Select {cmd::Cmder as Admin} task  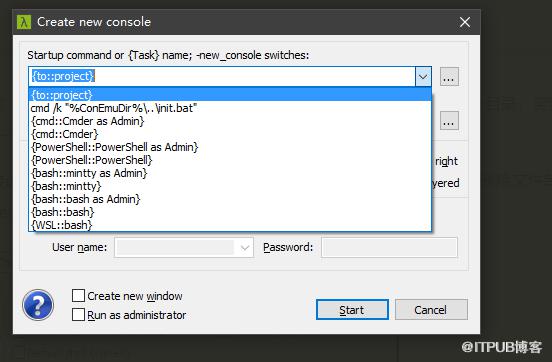[x=230, y=121]
